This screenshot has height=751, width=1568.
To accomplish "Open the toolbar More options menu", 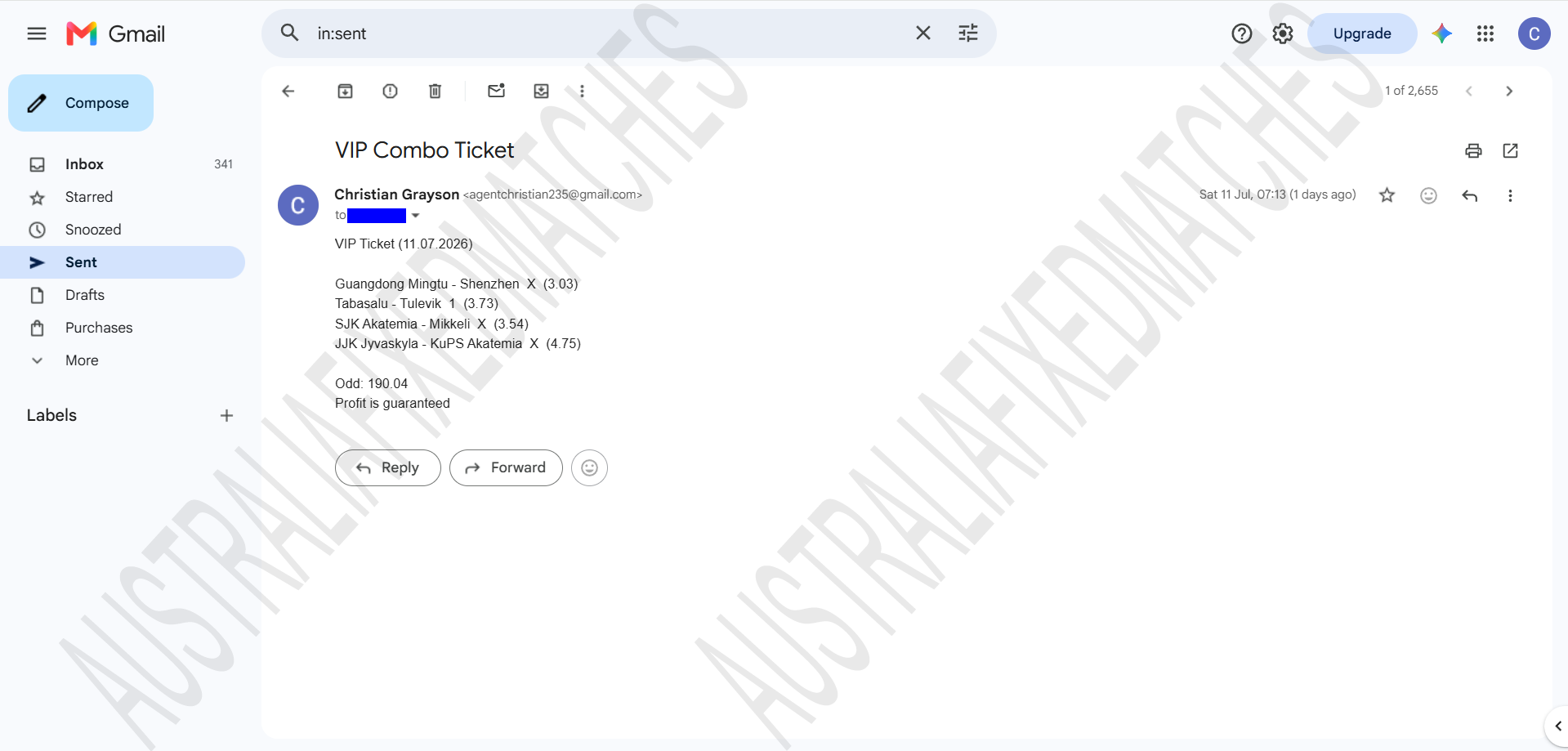I will (582, 91).
